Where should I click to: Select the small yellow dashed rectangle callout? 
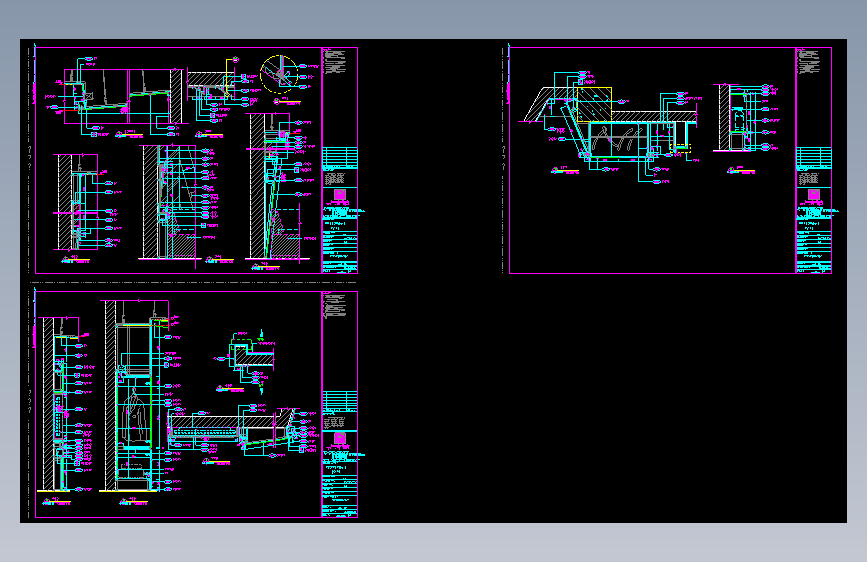(680, 148)
